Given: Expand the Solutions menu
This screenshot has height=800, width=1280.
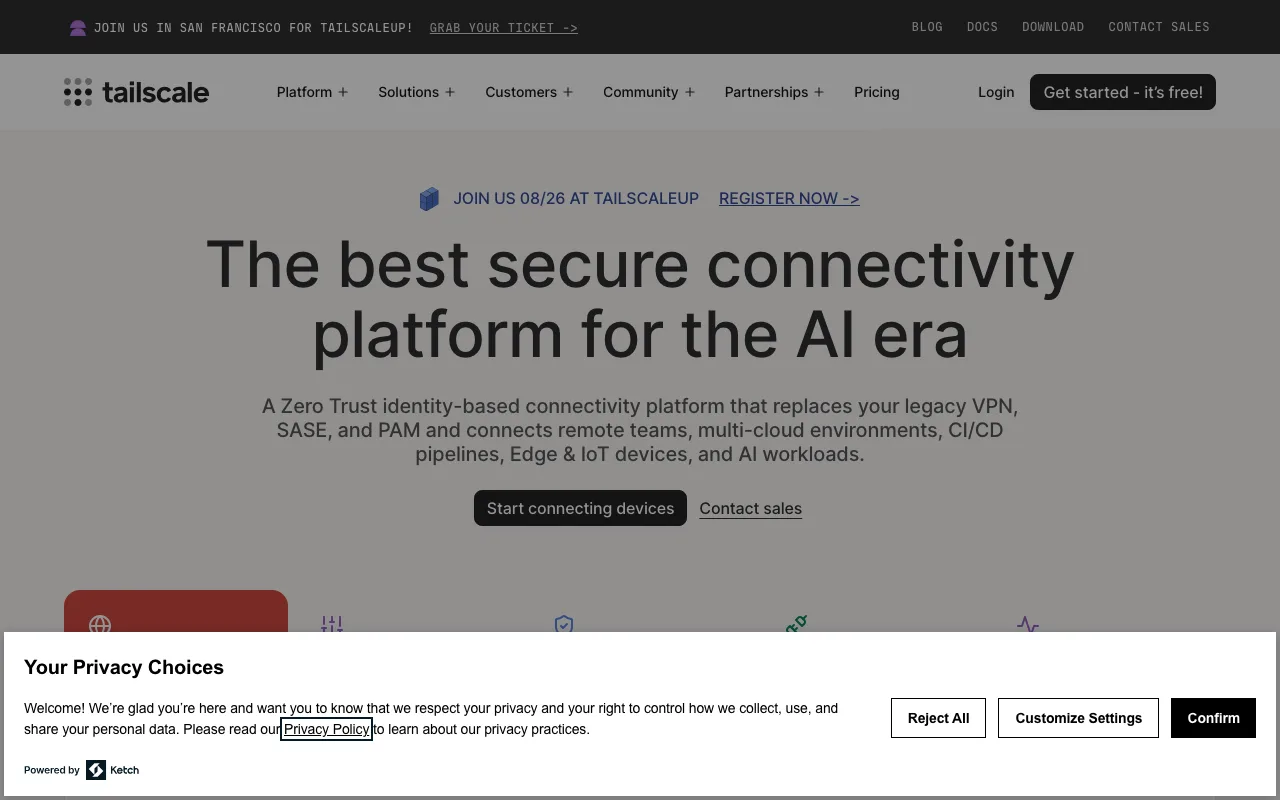Looking at the screenshot, I should tap(416, 92).
